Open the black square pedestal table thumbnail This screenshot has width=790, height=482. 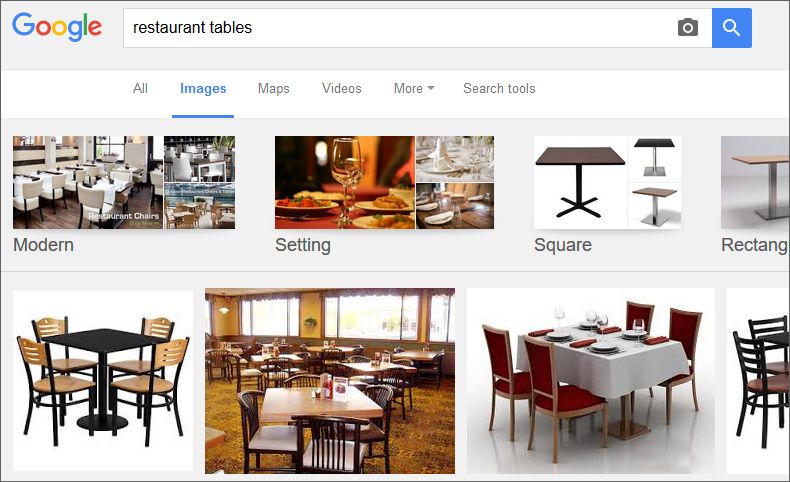point(580,182)
